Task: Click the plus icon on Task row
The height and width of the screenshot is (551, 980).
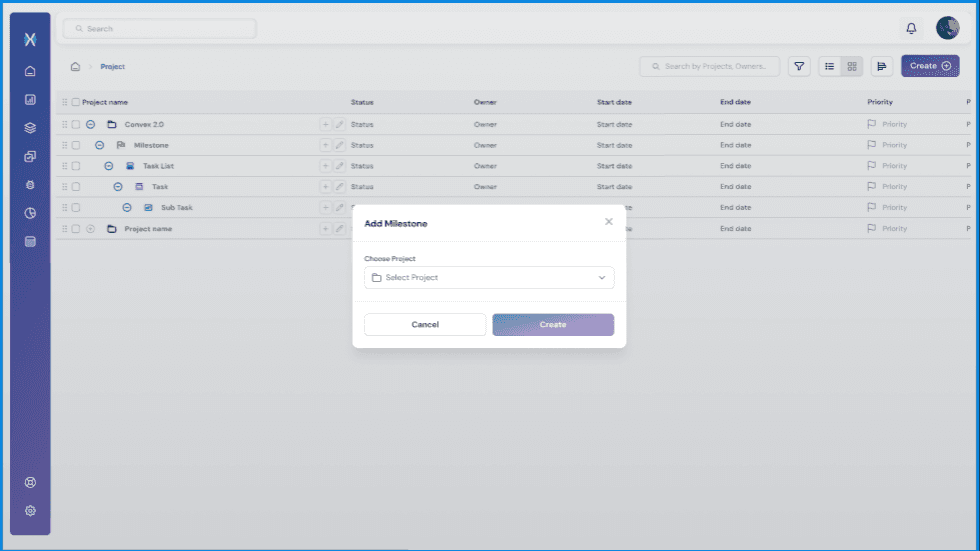Action: [325, 187]
